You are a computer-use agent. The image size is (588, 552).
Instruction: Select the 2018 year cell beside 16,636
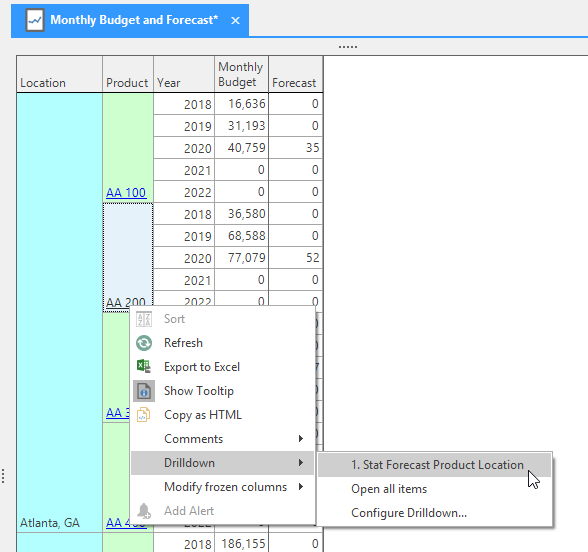tap(184, 104)
